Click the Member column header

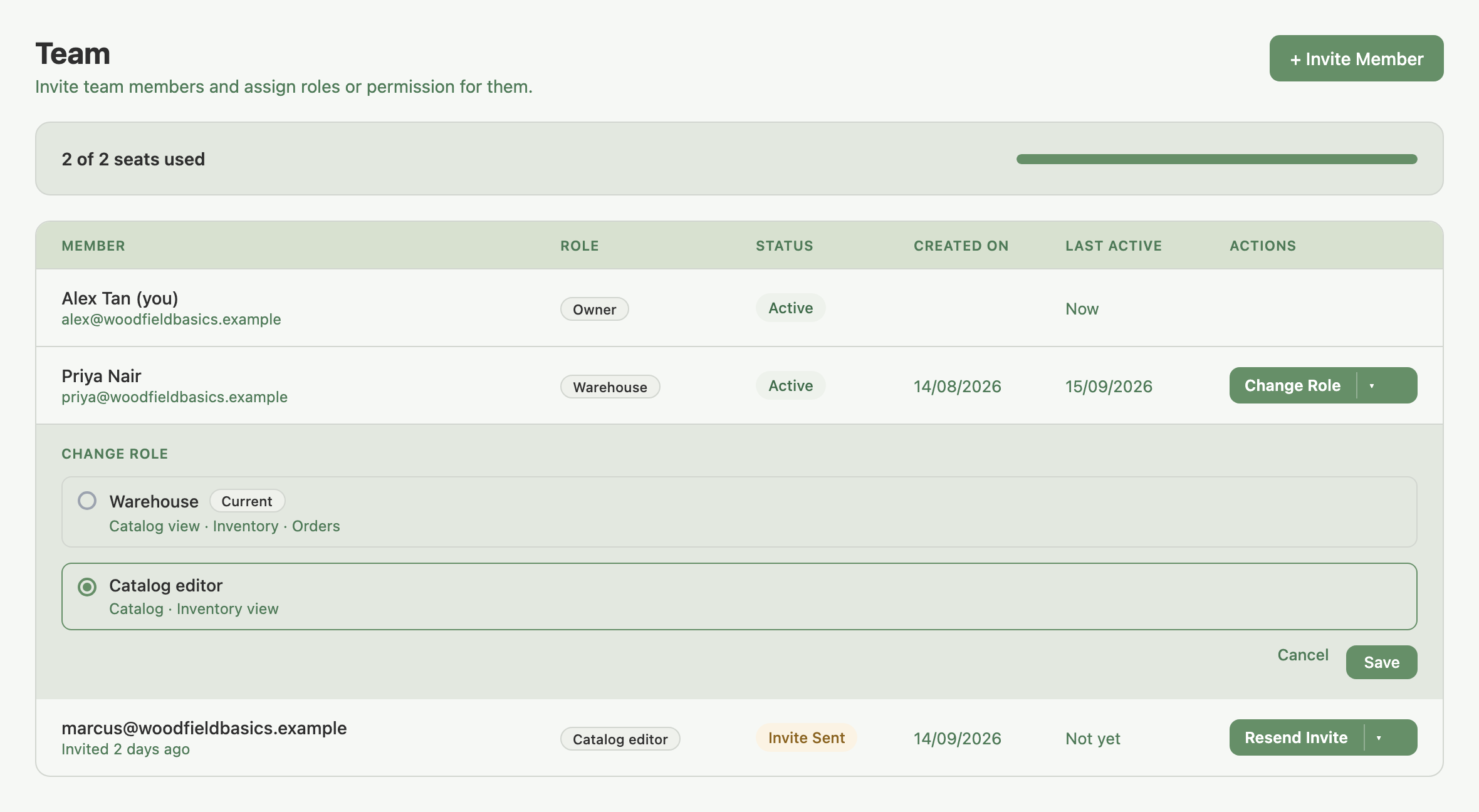[93, 246]
